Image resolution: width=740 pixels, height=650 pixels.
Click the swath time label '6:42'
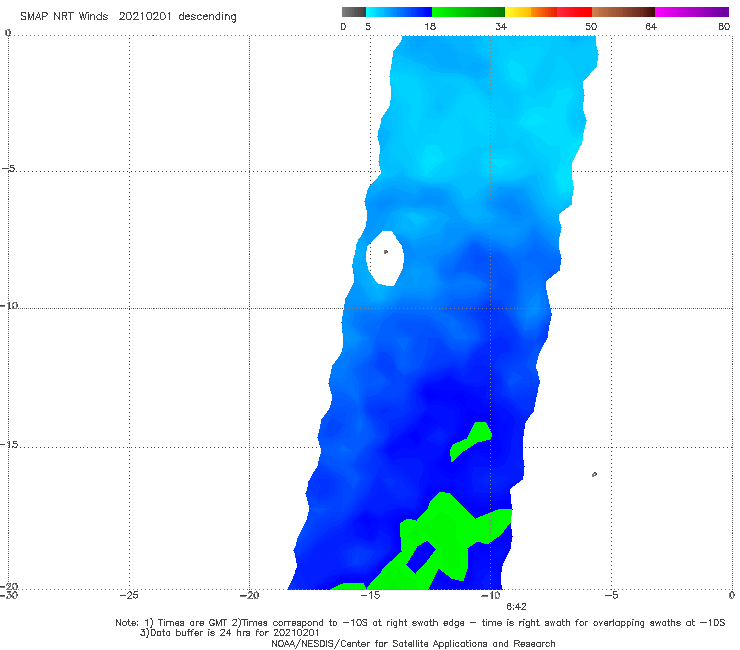pyautogui.click(x=516, y=607)
